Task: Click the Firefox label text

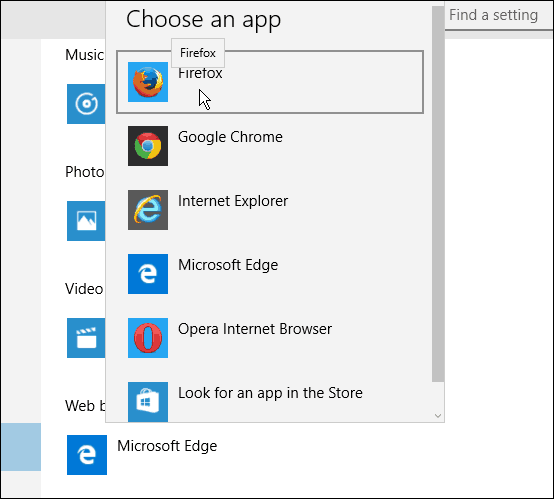Action: (x=200, y=74)
